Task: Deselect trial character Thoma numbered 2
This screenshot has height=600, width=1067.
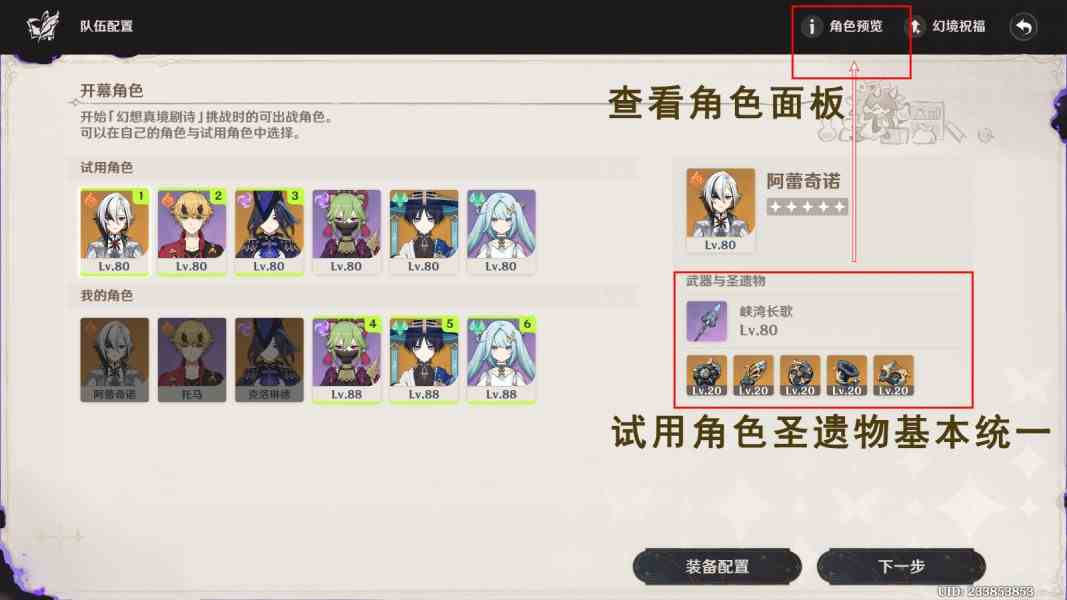Action: pos(192,232)
